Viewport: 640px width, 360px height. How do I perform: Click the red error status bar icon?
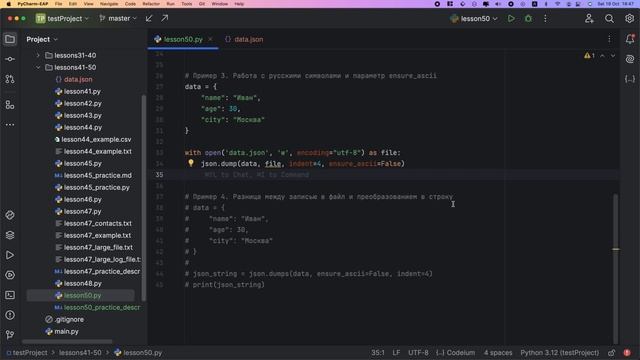[627, 353]
